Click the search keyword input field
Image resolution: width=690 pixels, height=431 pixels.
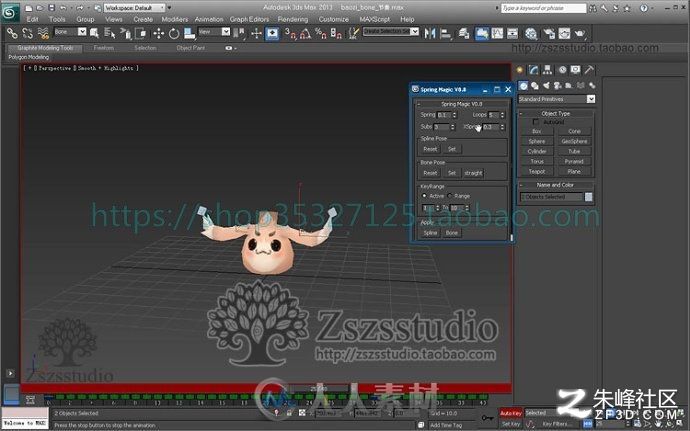pyautogui.click(x=544, y=8)
